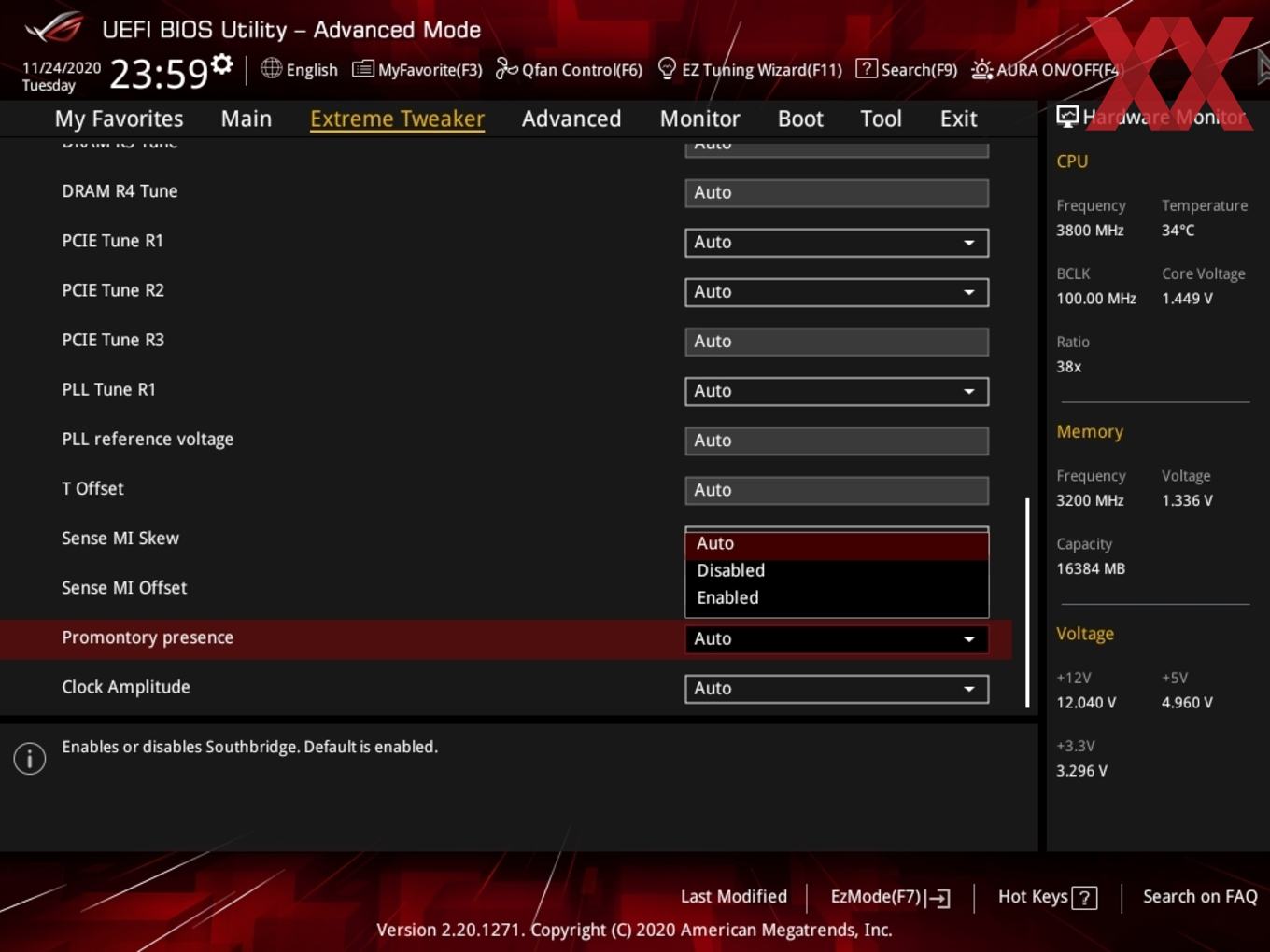This screenshot has height=952, width=1270.
Task: Select Promontory presence row label
Action: tap(148, 637)
